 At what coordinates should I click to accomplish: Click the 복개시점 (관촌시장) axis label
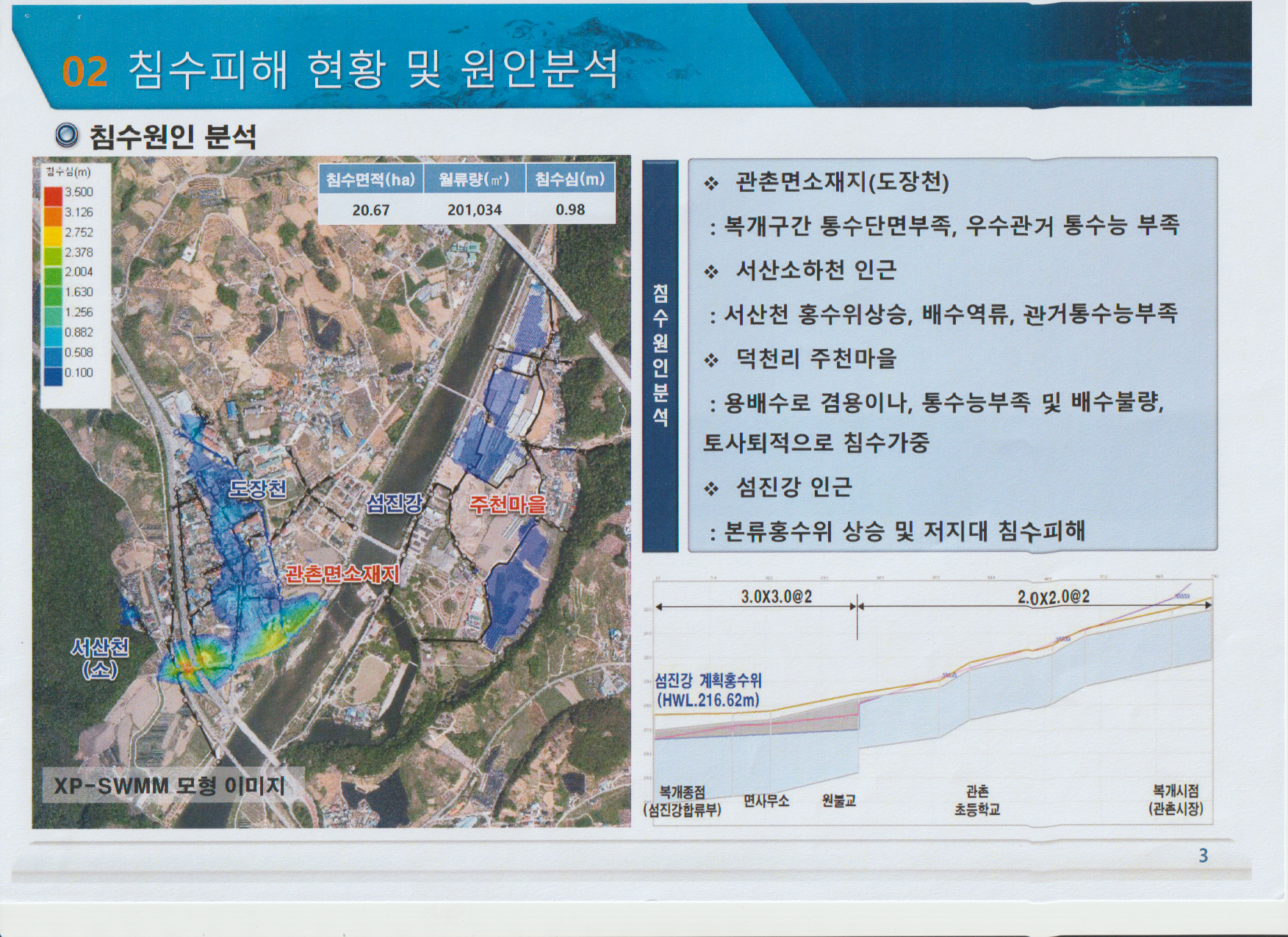coord(1176,800)
